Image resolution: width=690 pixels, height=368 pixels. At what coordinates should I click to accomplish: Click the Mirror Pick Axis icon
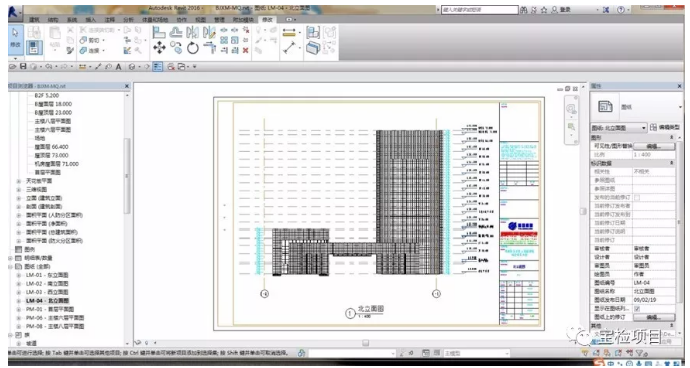click(x=193, y=32)
